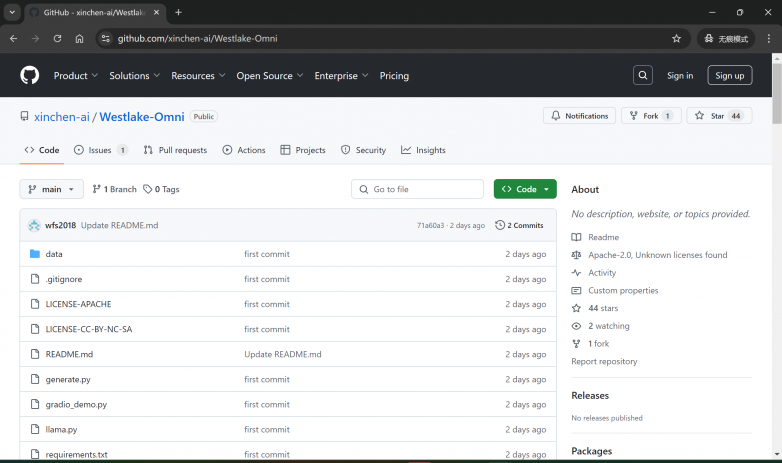Screen dimensions: 782x463
Task: Open site information icon left of URL
Action: (x=105, y=38)
